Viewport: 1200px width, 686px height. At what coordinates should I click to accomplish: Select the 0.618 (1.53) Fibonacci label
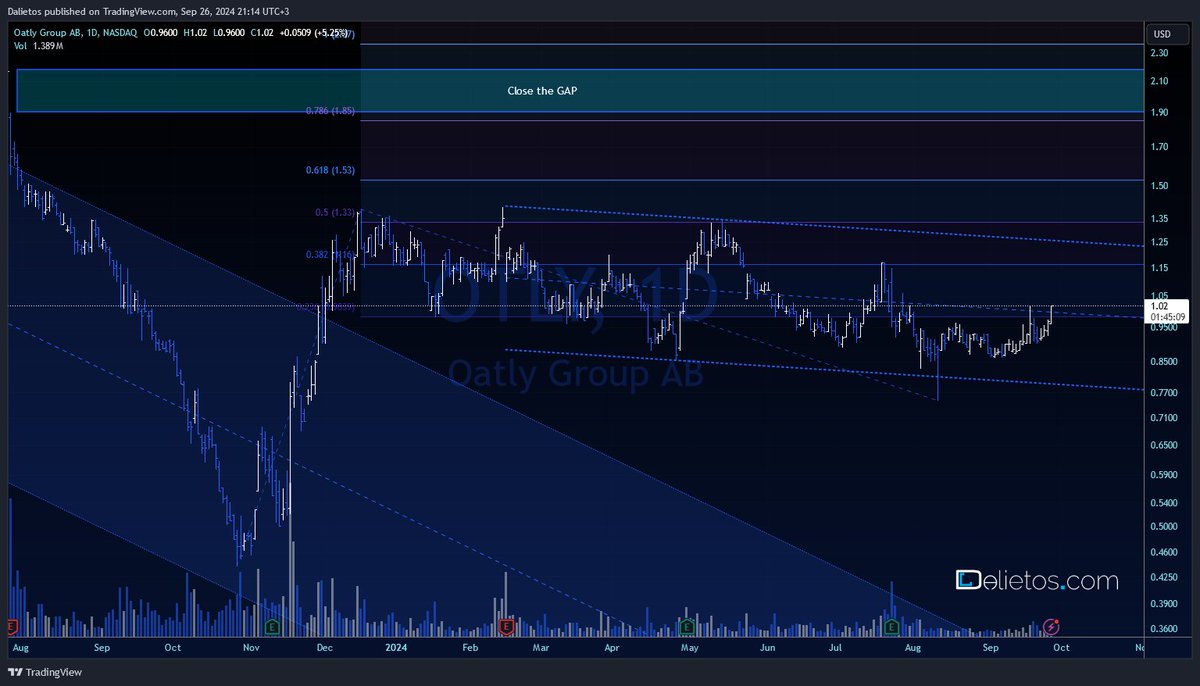coord(330,171)
